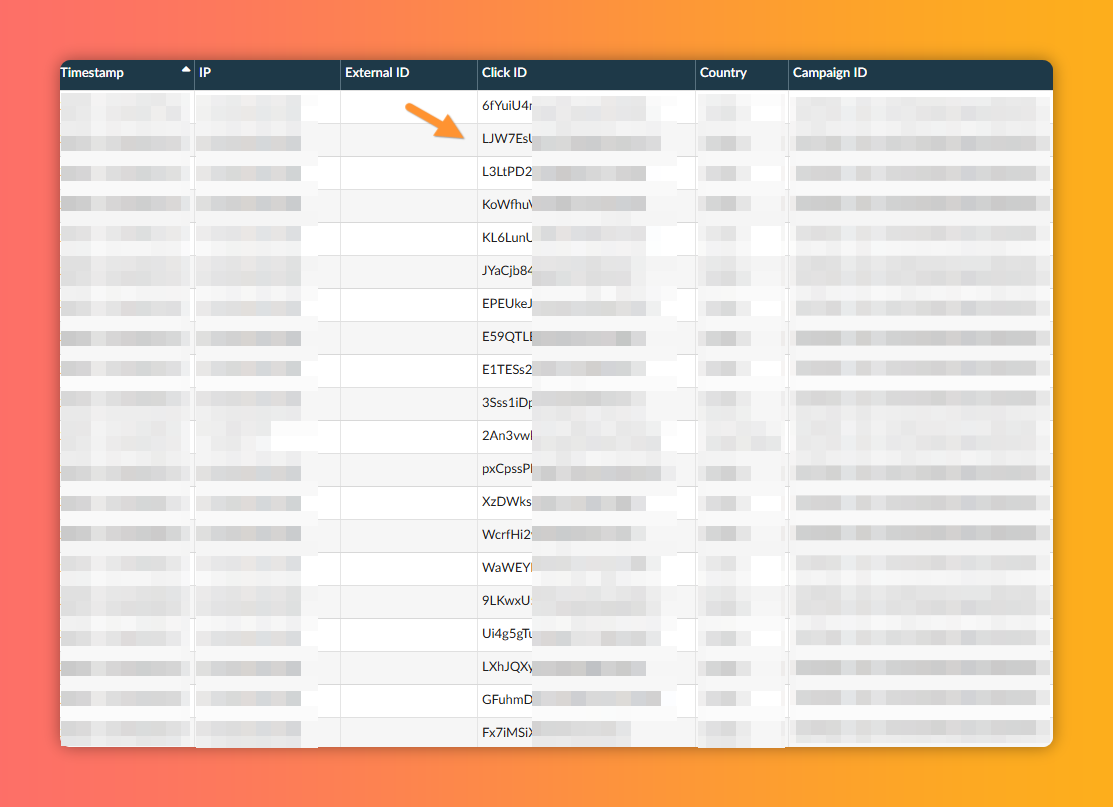Click the cell starting with KoWfhu

(507, 204)
